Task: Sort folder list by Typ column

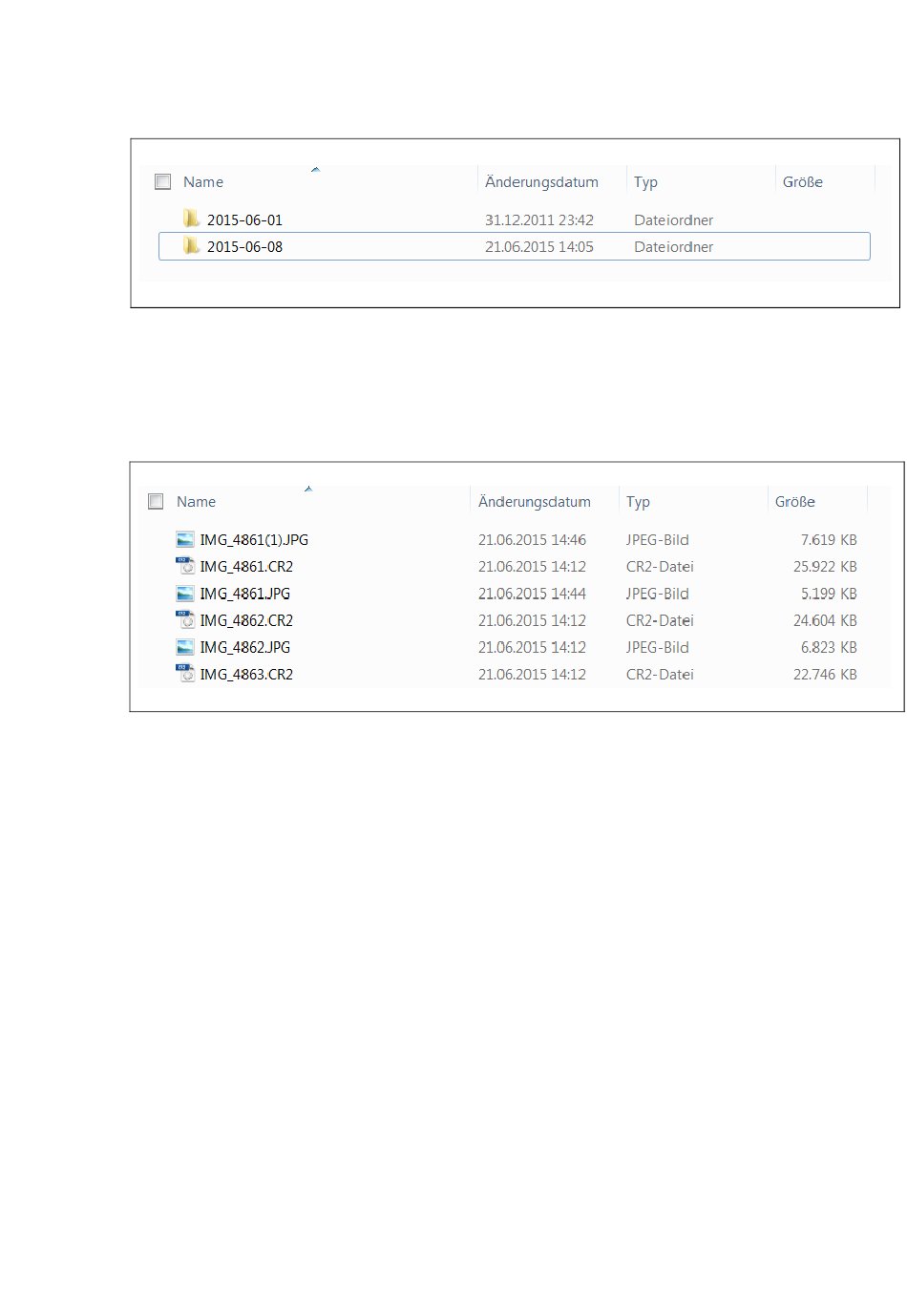Action: (645, 182)
